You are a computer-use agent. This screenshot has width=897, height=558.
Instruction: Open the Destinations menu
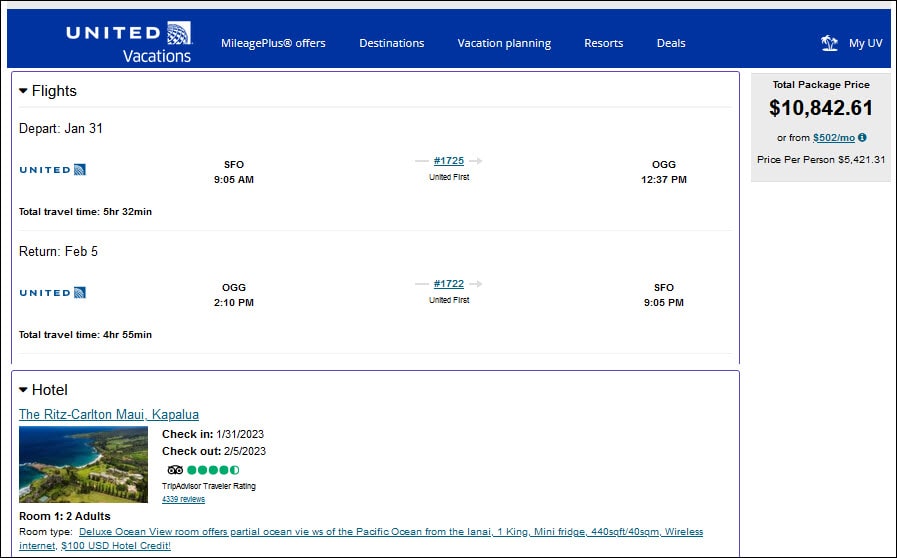pyautogui.click(x=392, y=43)
